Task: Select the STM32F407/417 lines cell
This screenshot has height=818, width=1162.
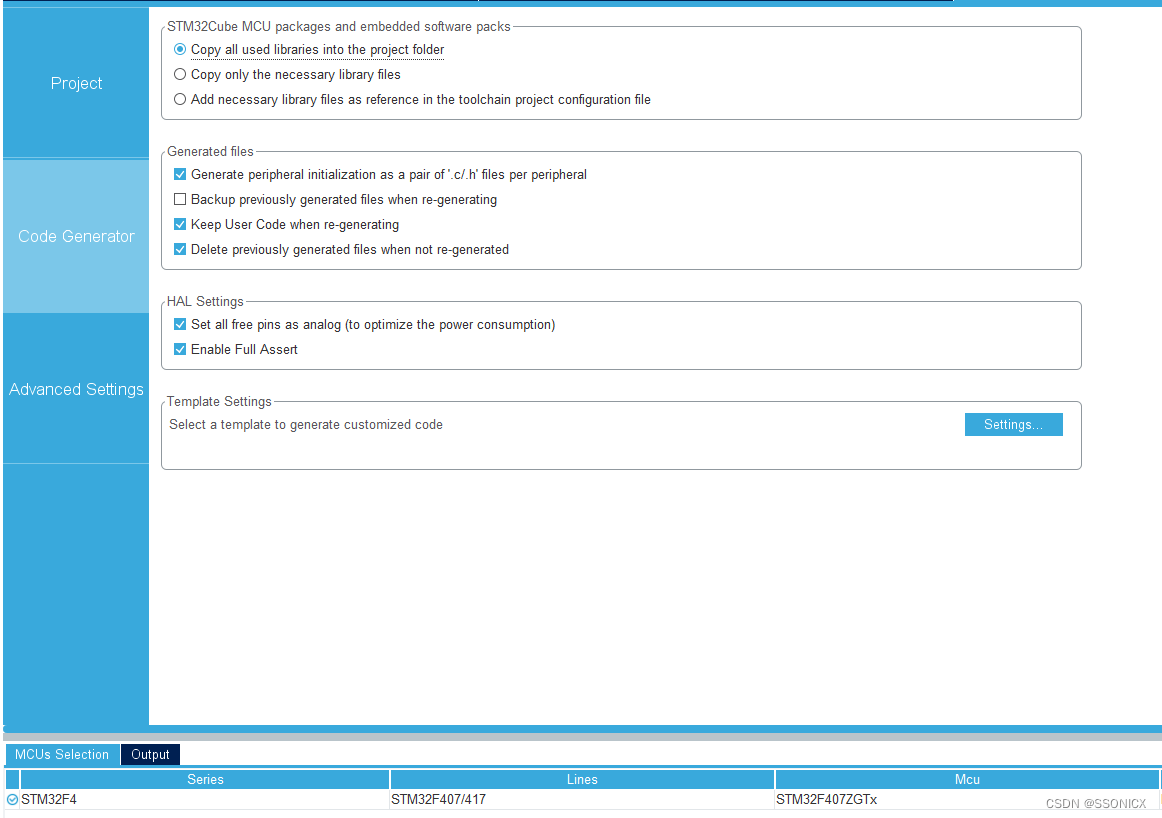Action: pos(582,799)
